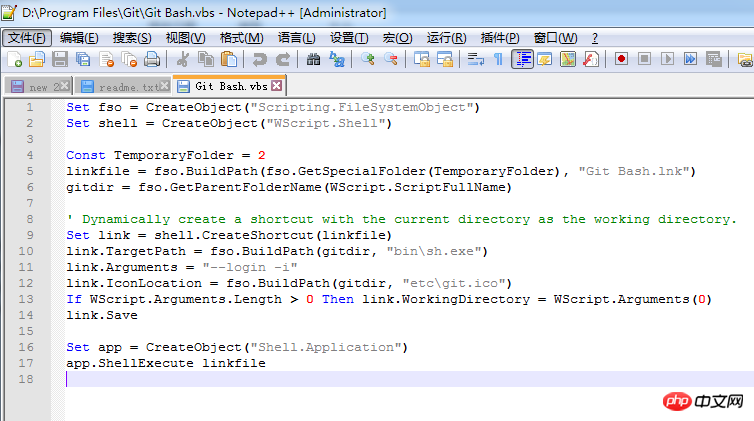Open the ? help menu
The image size is (754, 421).
click(595, 38)
